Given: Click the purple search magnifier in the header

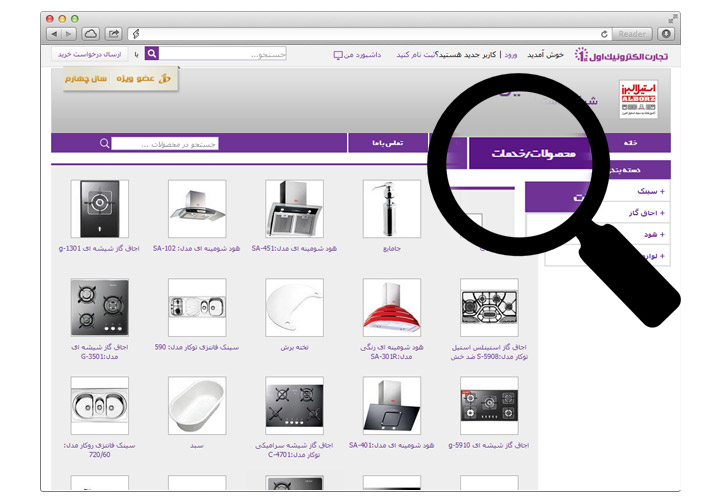Looking at the screenshot, I should [x=152, y=54].
